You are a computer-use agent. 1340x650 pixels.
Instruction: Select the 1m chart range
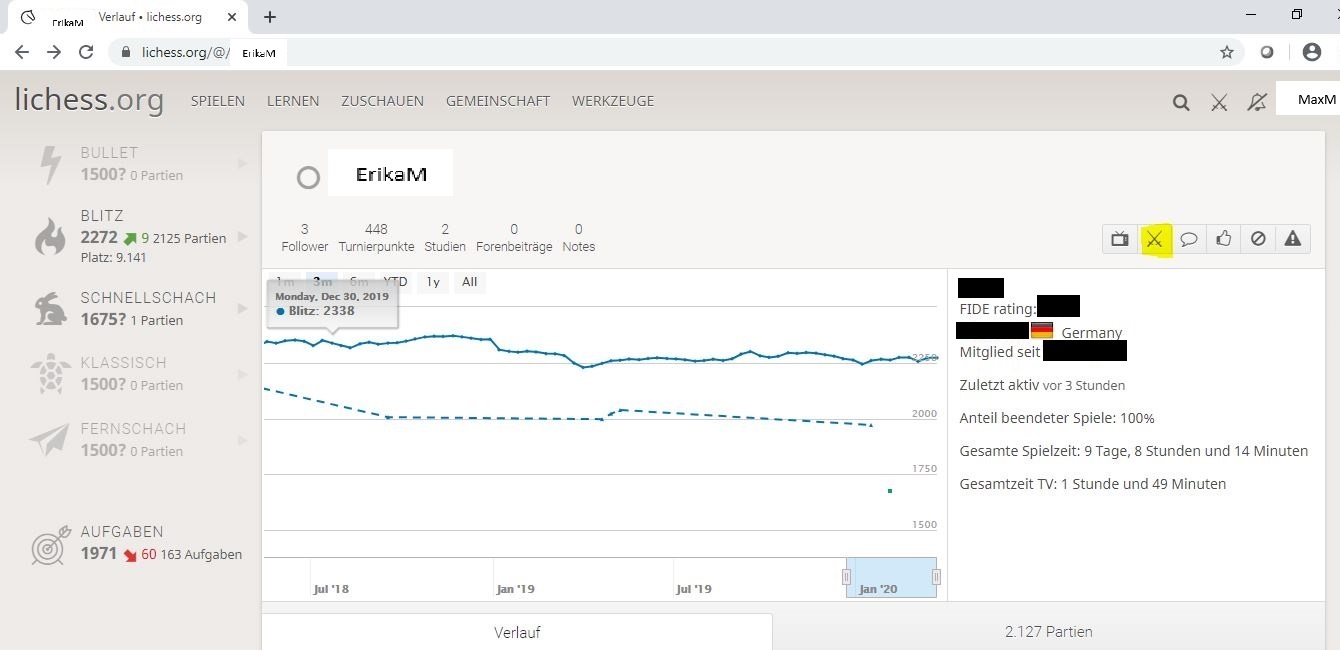[x=285, y=282]
